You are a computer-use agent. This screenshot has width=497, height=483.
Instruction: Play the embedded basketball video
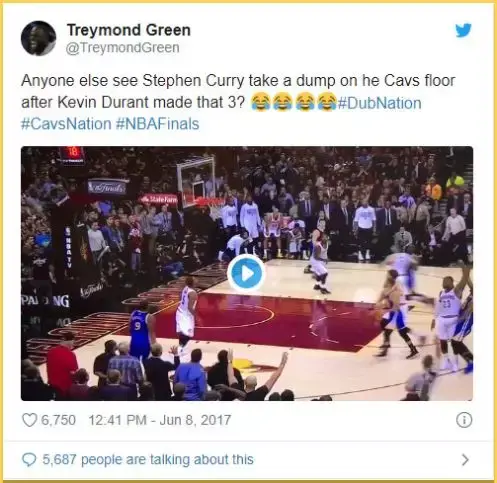(247, 274)
